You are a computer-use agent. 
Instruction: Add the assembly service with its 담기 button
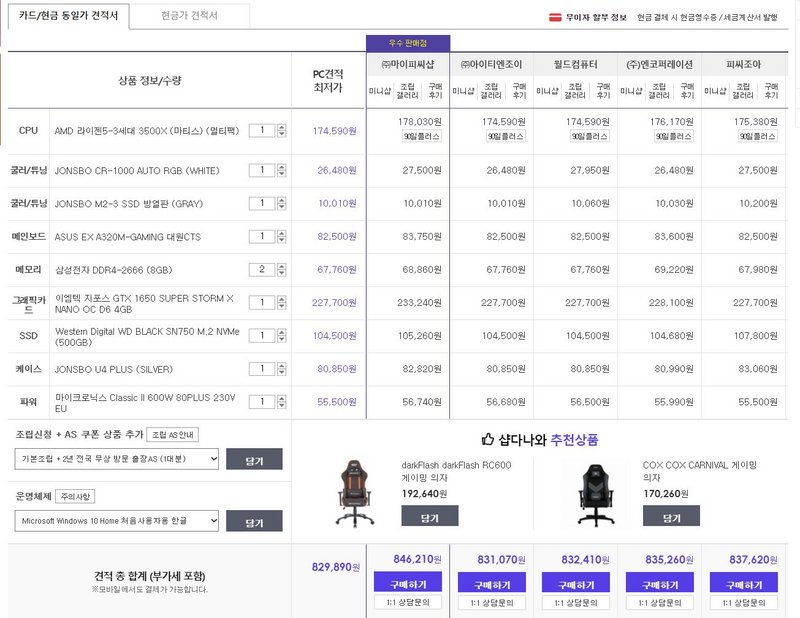point(254,459)
